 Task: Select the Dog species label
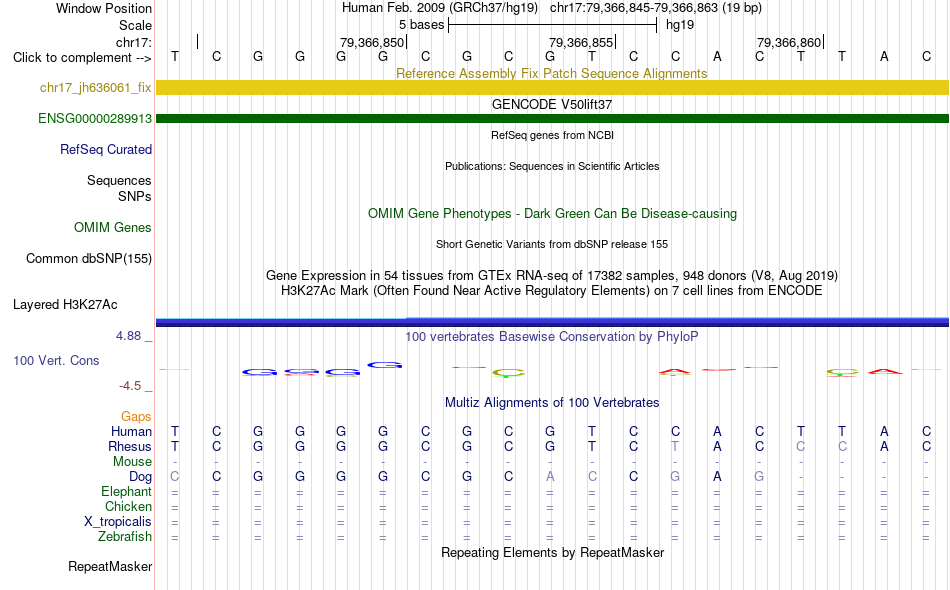[x=141, y=477]
